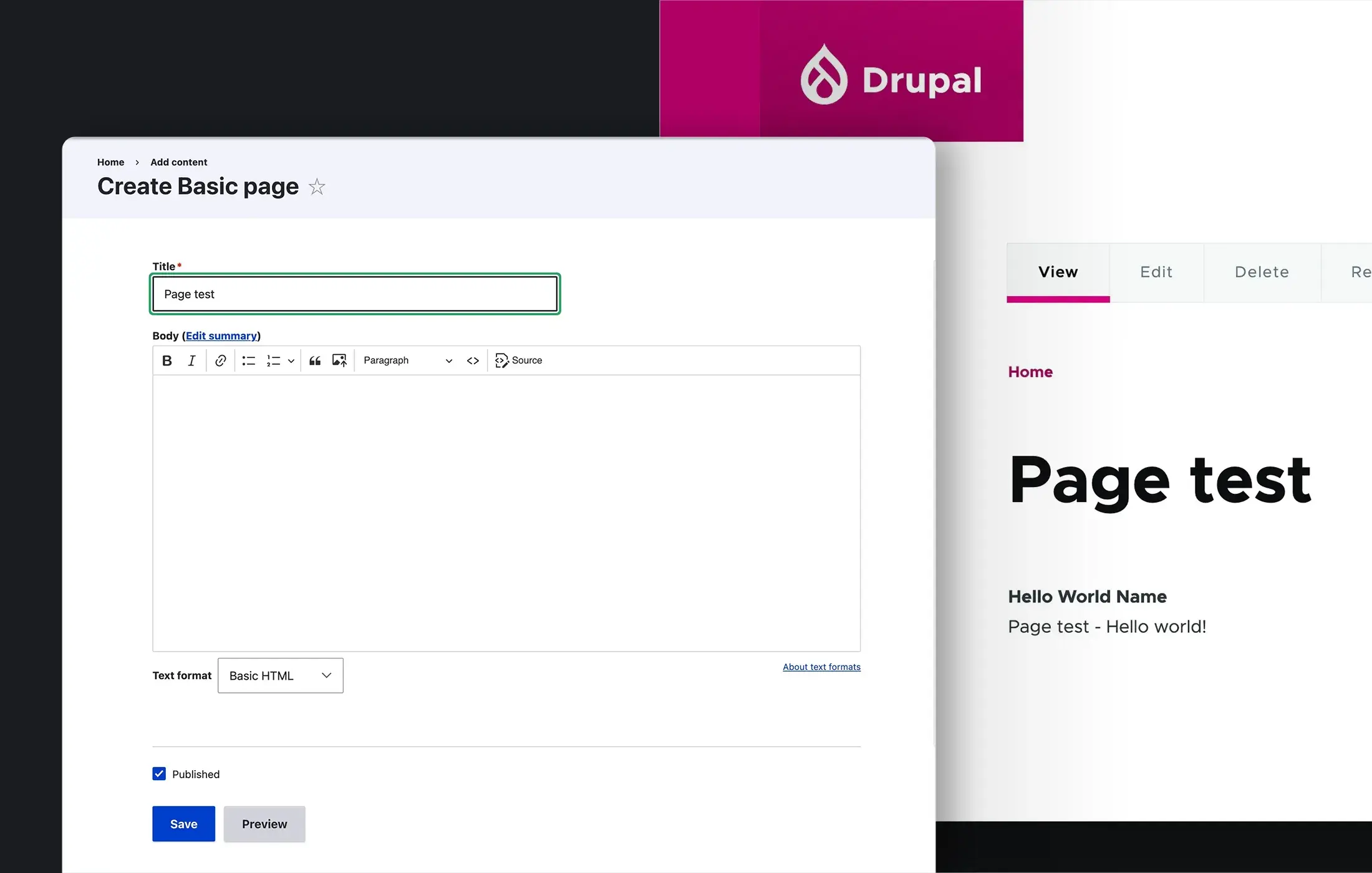Click 'Page test - Hello world!' text
The height and width of the screenshot is (873, 1372).
1107,626
